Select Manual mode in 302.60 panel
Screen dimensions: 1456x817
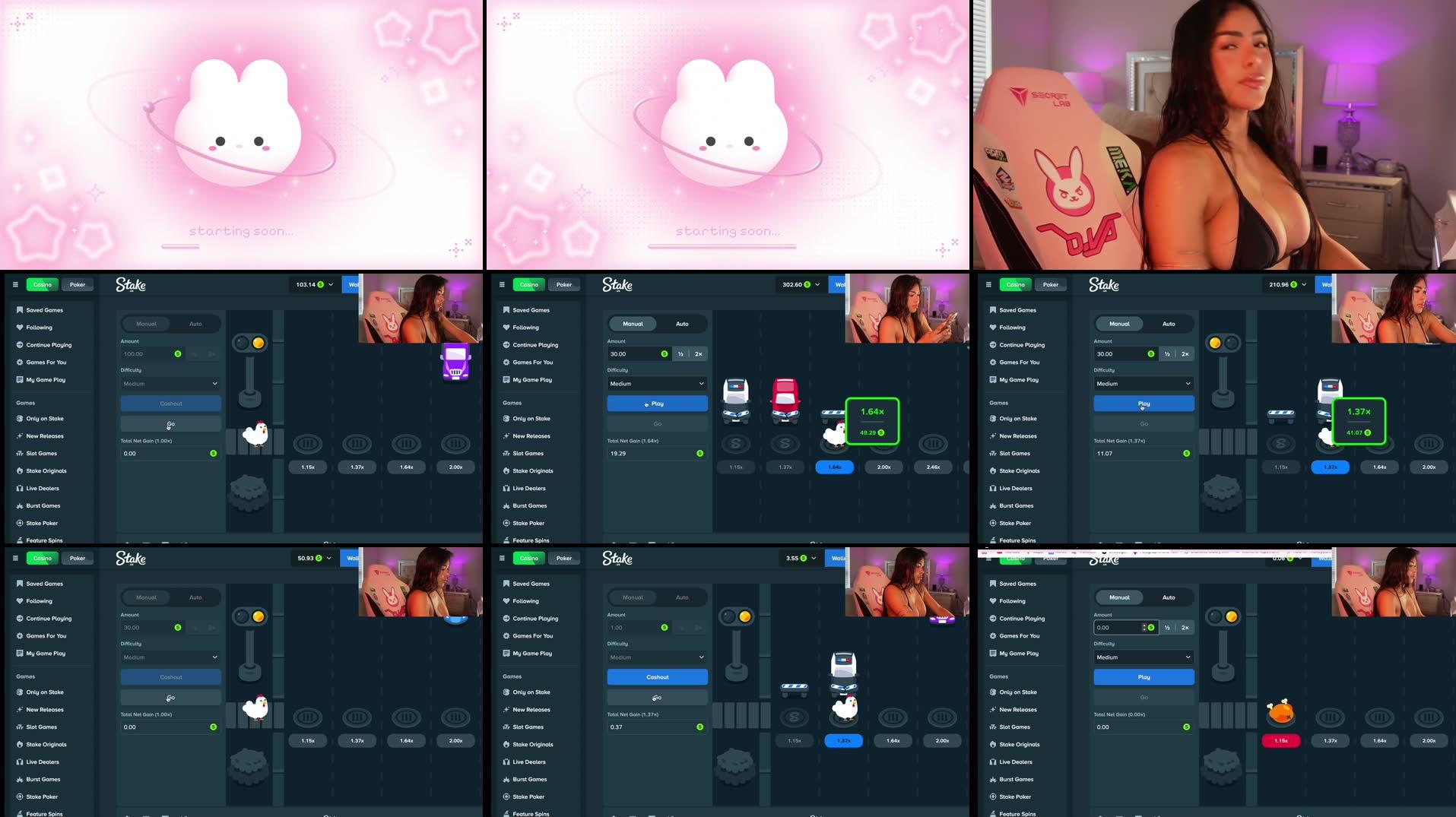pos(633,324)
